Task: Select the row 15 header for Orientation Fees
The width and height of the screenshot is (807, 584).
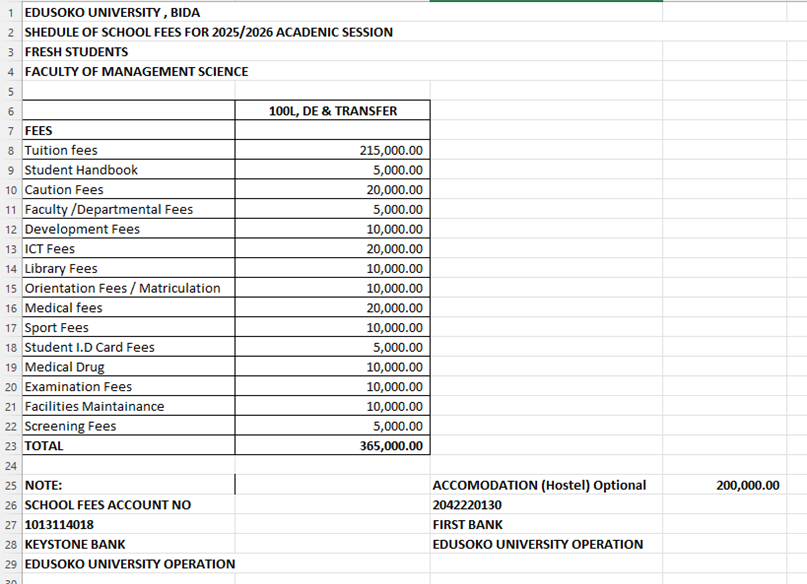Action: click(10, 288)
